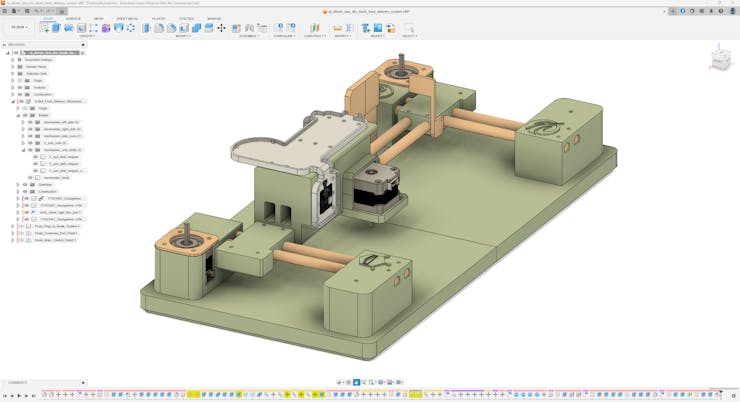740x402 pixels.
Task: Open the Design workspace dropdown
Action: tap(19, 27)
